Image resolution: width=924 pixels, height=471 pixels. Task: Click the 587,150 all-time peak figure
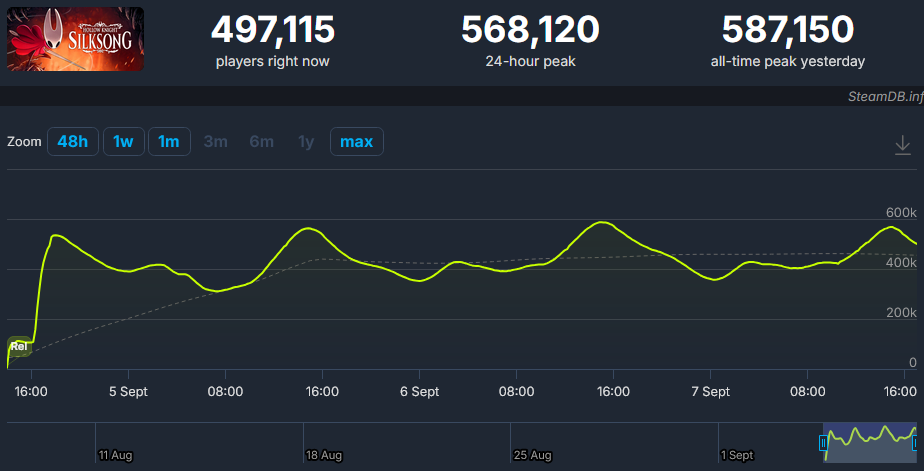point(787,30)
